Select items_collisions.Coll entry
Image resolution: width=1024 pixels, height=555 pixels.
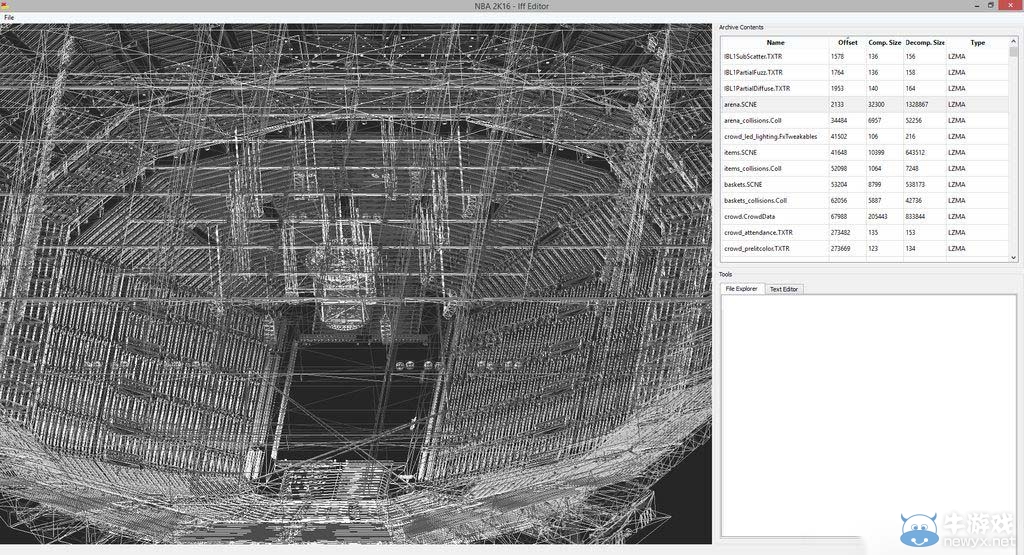point(865,168)
